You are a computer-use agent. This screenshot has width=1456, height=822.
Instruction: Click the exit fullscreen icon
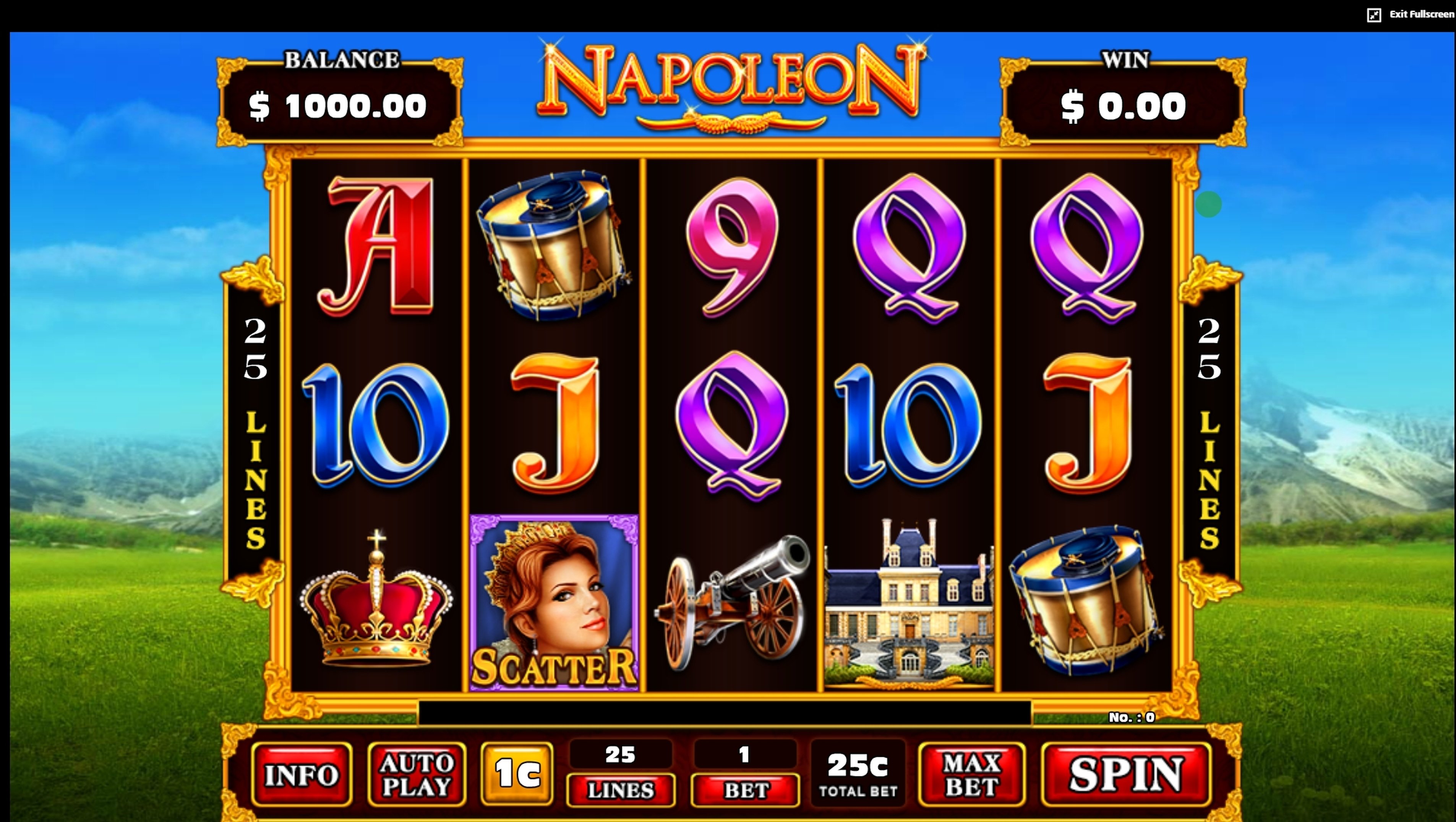tap(1373, 15)
